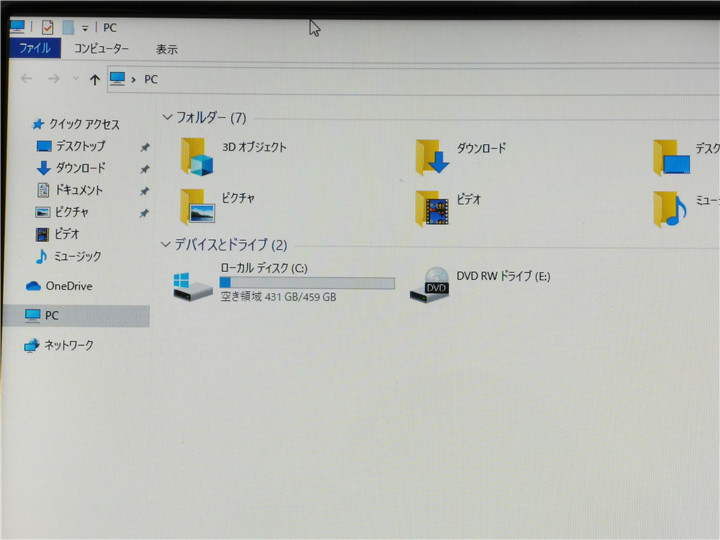Click the pin icon beside ダウンロード

[145, 169]
